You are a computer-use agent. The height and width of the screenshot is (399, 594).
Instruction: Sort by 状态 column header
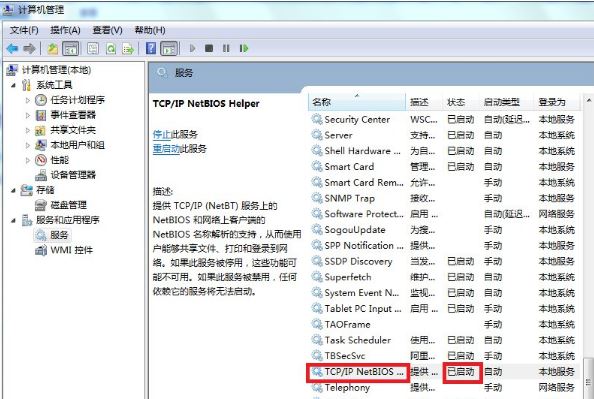pyautogui.click(x=461, y=102)
